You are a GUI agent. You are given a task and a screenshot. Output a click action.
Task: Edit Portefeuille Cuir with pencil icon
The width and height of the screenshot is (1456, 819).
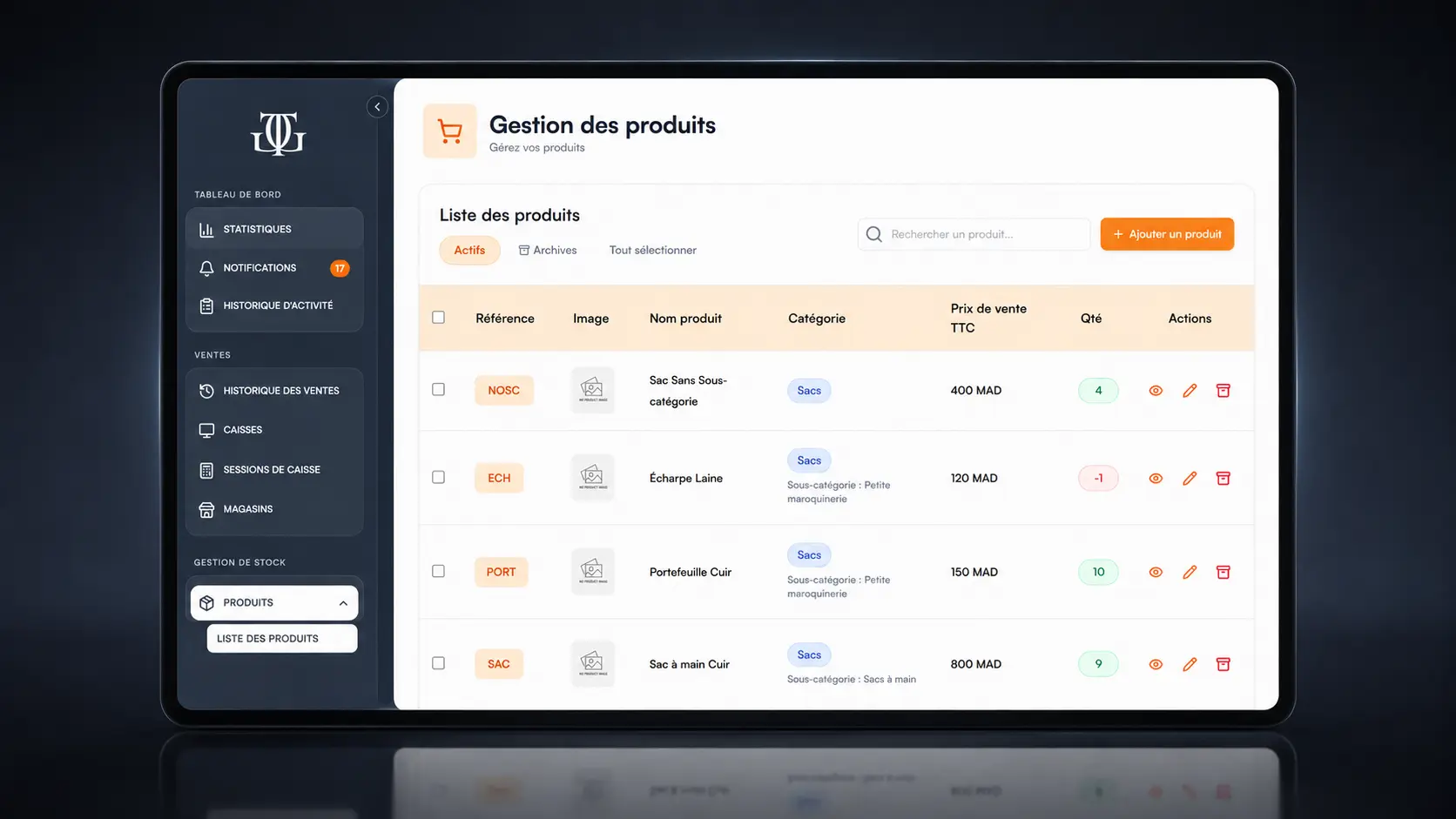coord(1190,573)
